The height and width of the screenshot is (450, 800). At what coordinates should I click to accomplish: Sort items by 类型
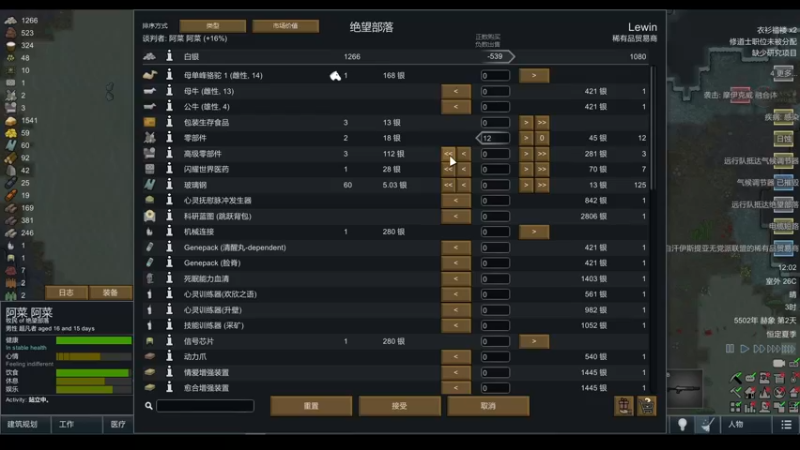tap(213, 26)
